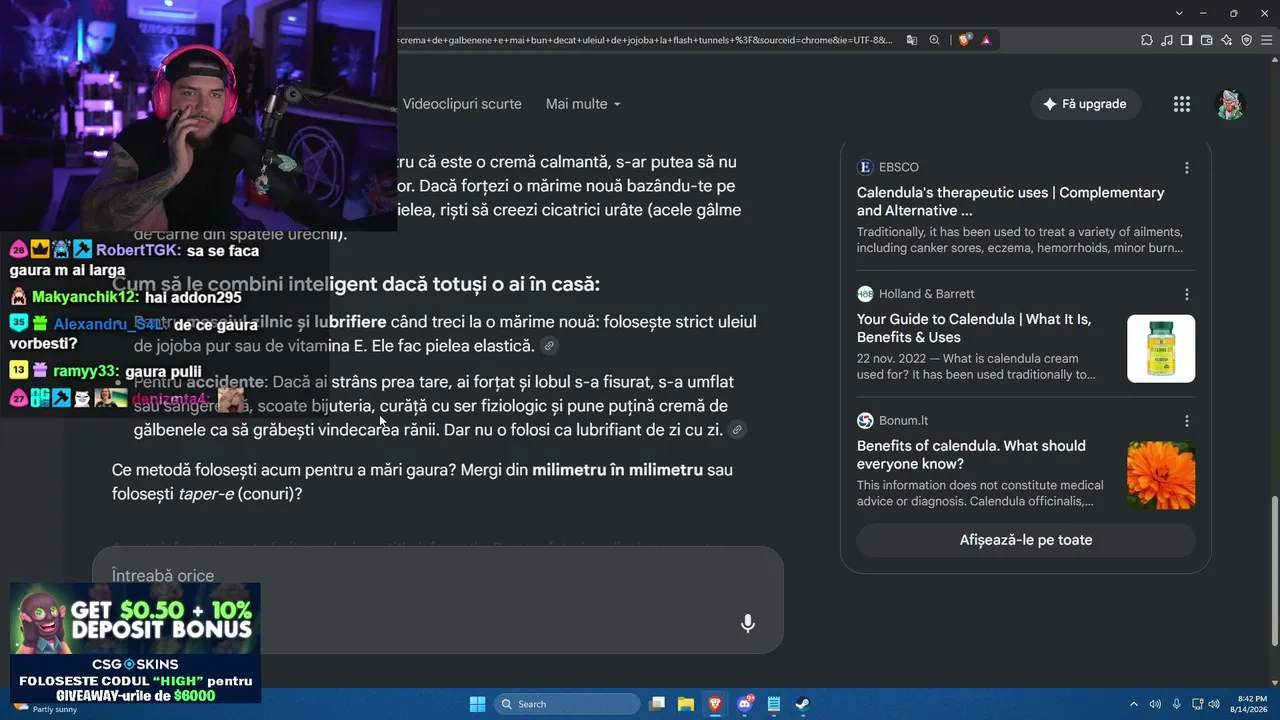The image size is (1280, 720).
Task: Open Task View on the taskbar
Action: click(657, 704)
